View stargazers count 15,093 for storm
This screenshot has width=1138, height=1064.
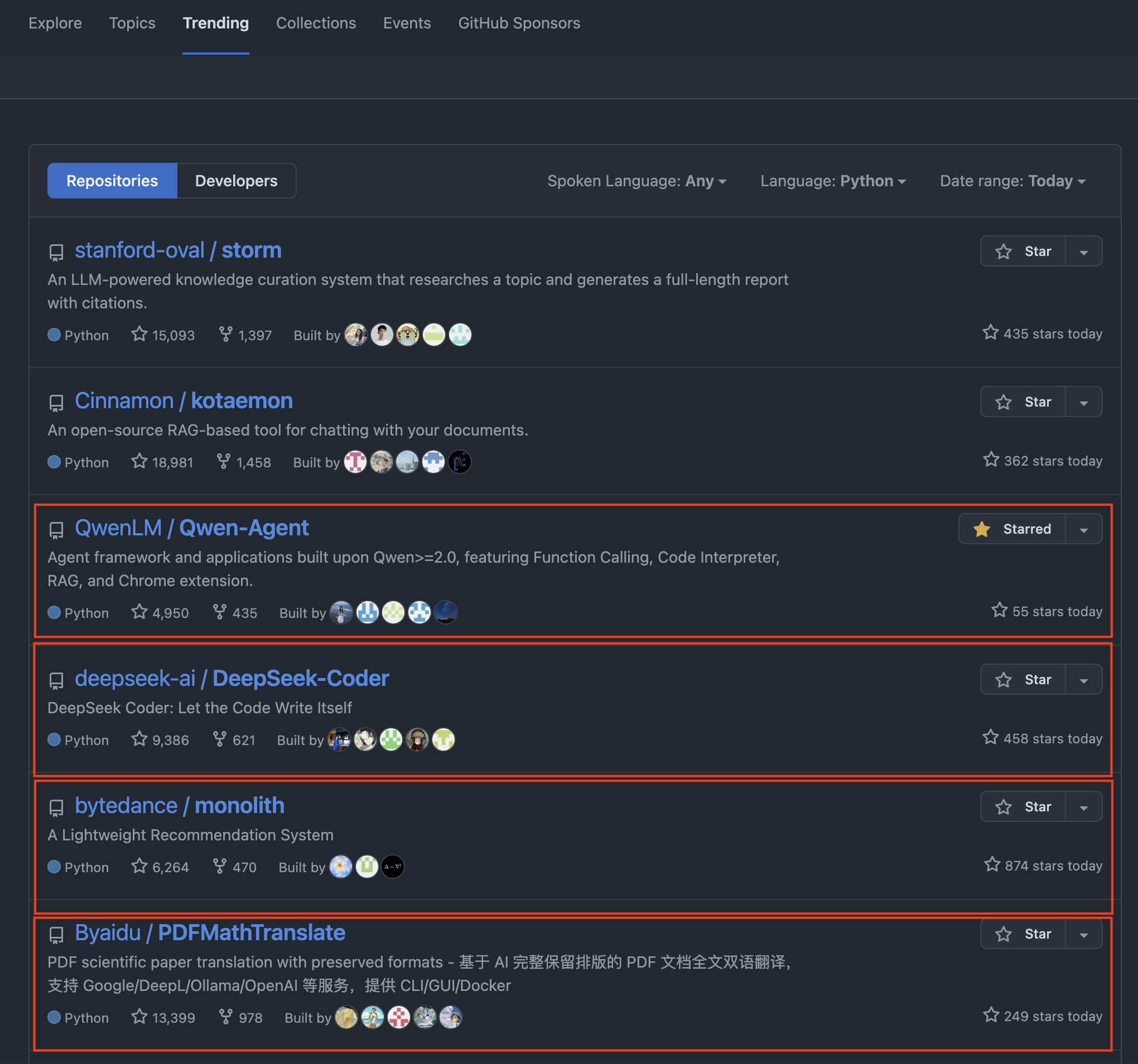(x=163, y=335)
